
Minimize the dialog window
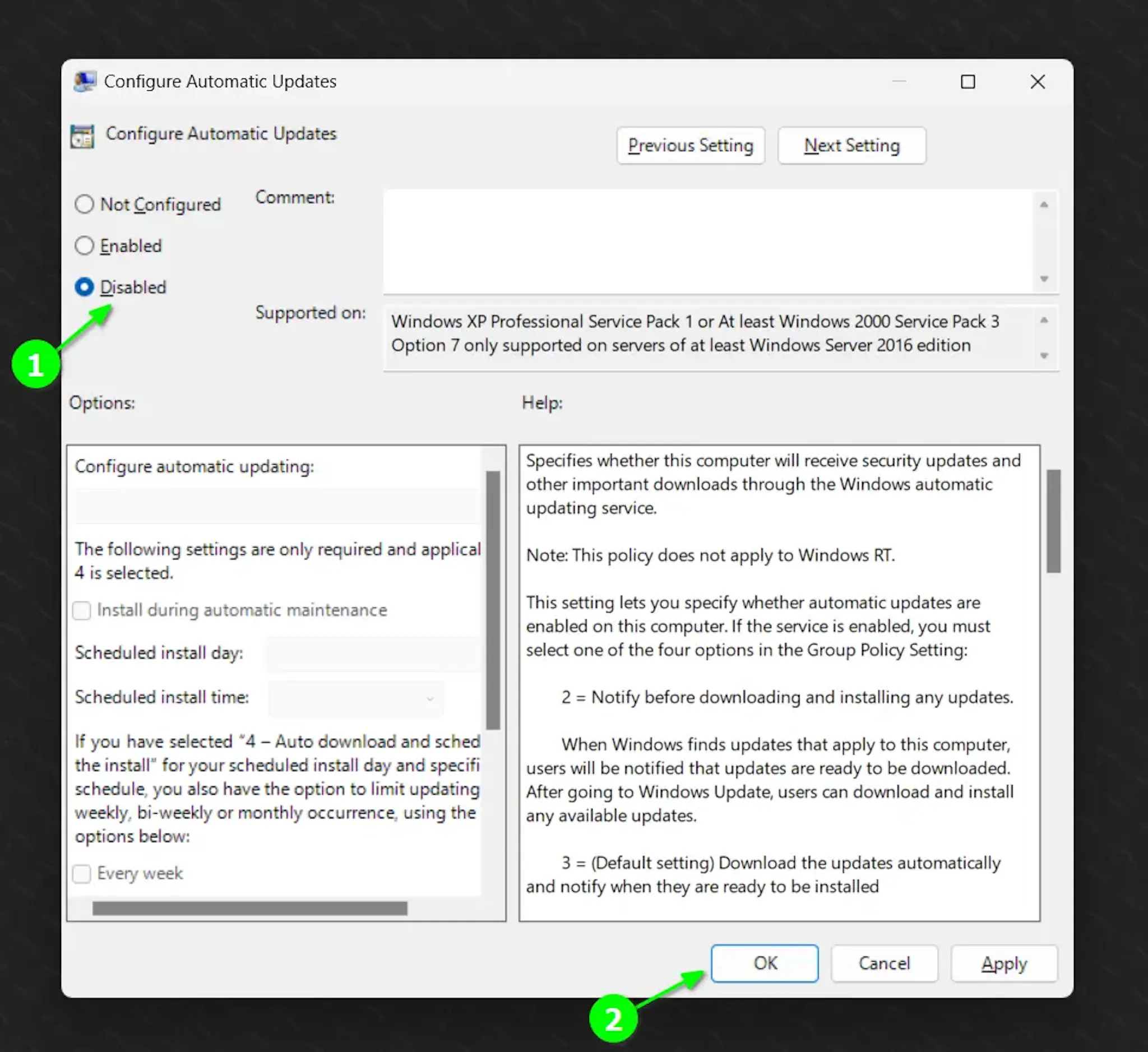click(899, 82)
